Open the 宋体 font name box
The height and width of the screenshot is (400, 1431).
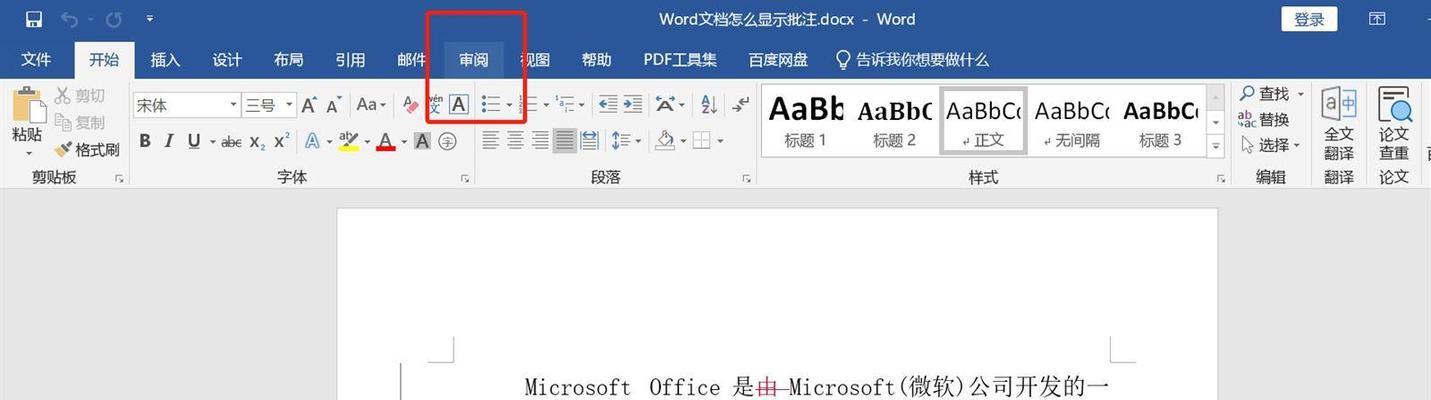pyautogui.click(x=187, y=105)
